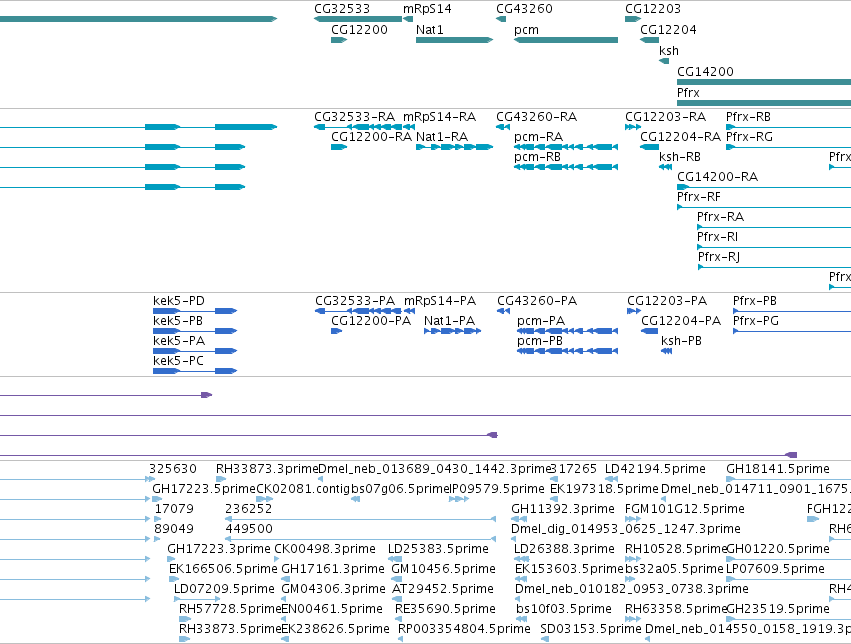Select EST CK02081.contig
Screen dimensions: 851x644
pos(303,489)
